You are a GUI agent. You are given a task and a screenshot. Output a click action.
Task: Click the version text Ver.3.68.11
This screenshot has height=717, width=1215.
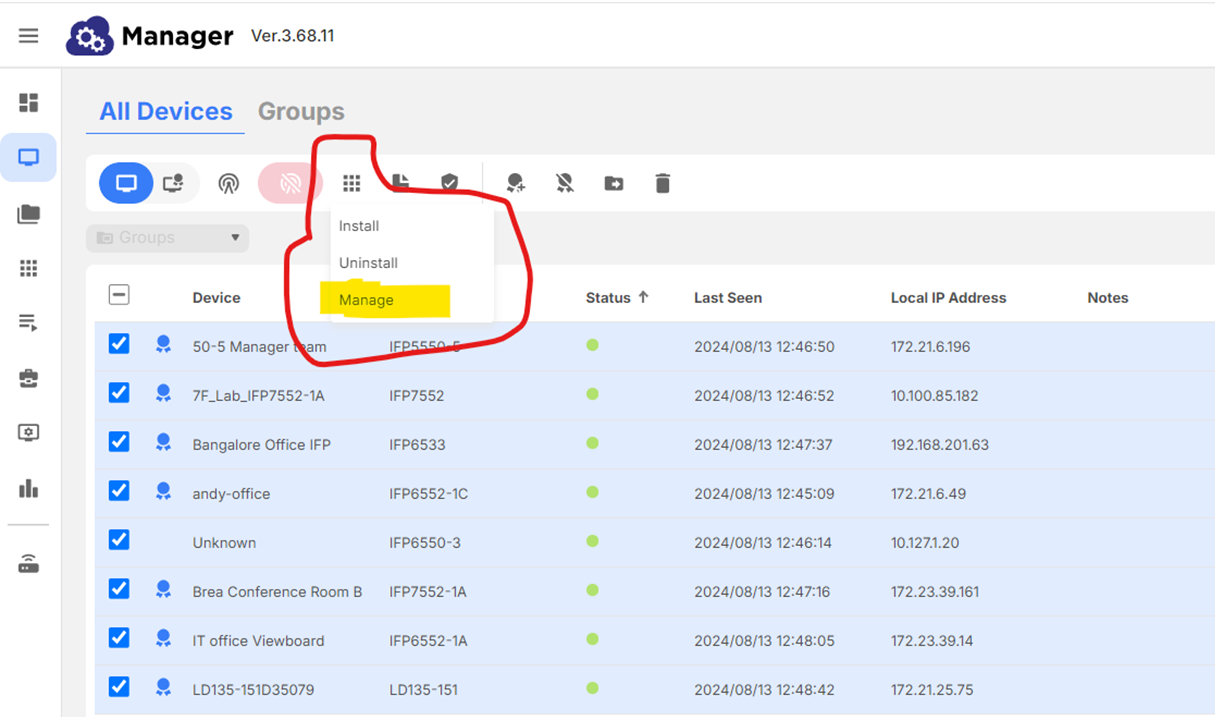click(292, 36)
